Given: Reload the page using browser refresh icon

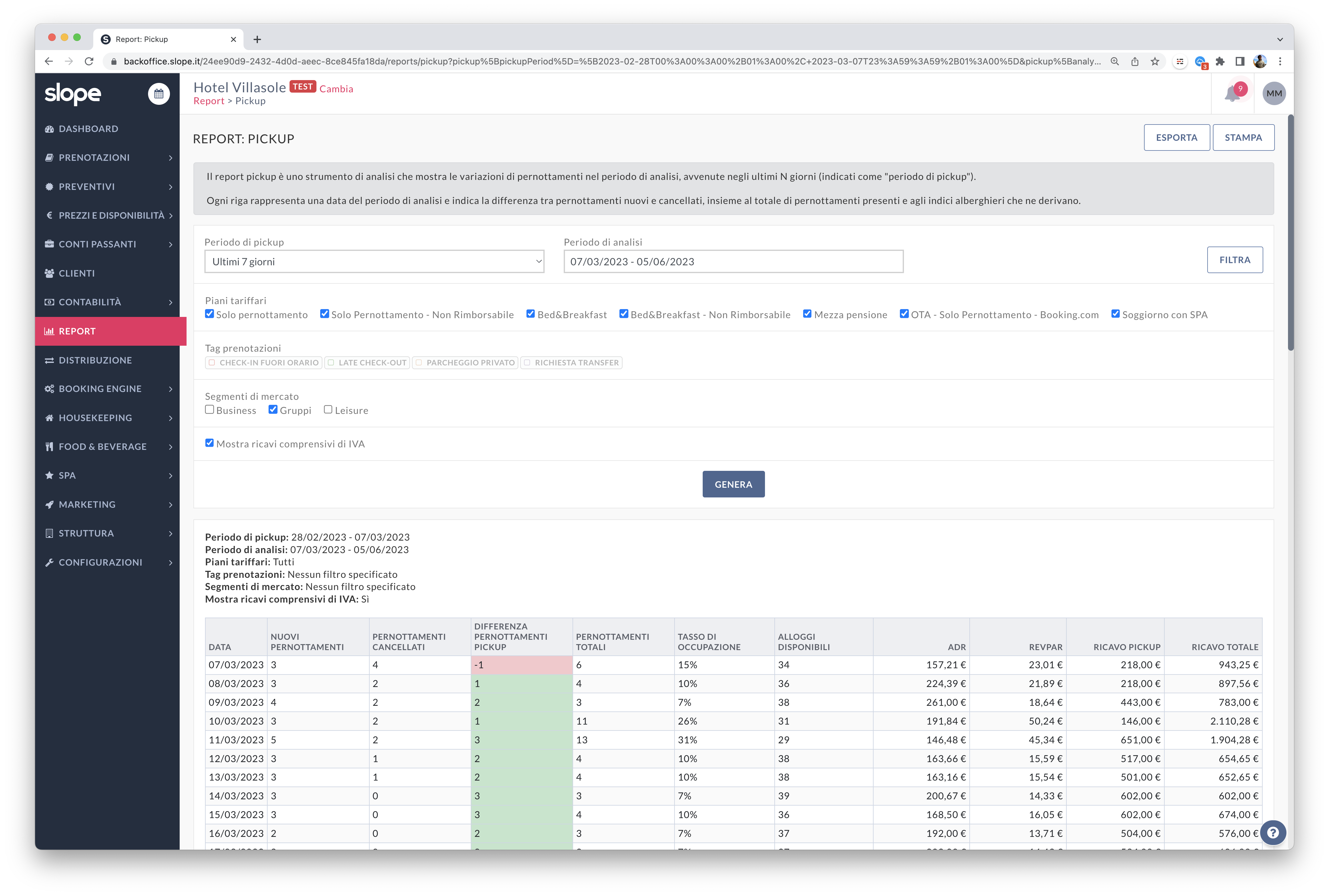Looking at the screenshot, I should click(89, 61).
